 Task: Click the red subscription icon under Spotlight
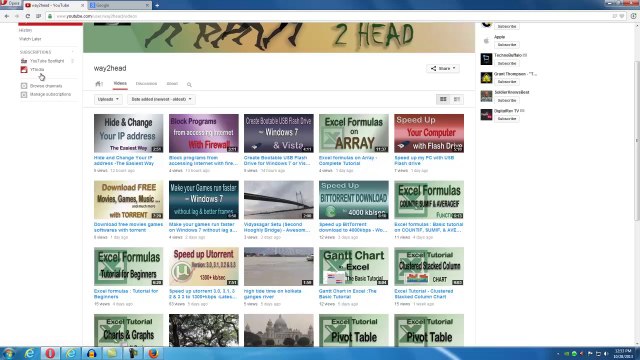point(24,69)
